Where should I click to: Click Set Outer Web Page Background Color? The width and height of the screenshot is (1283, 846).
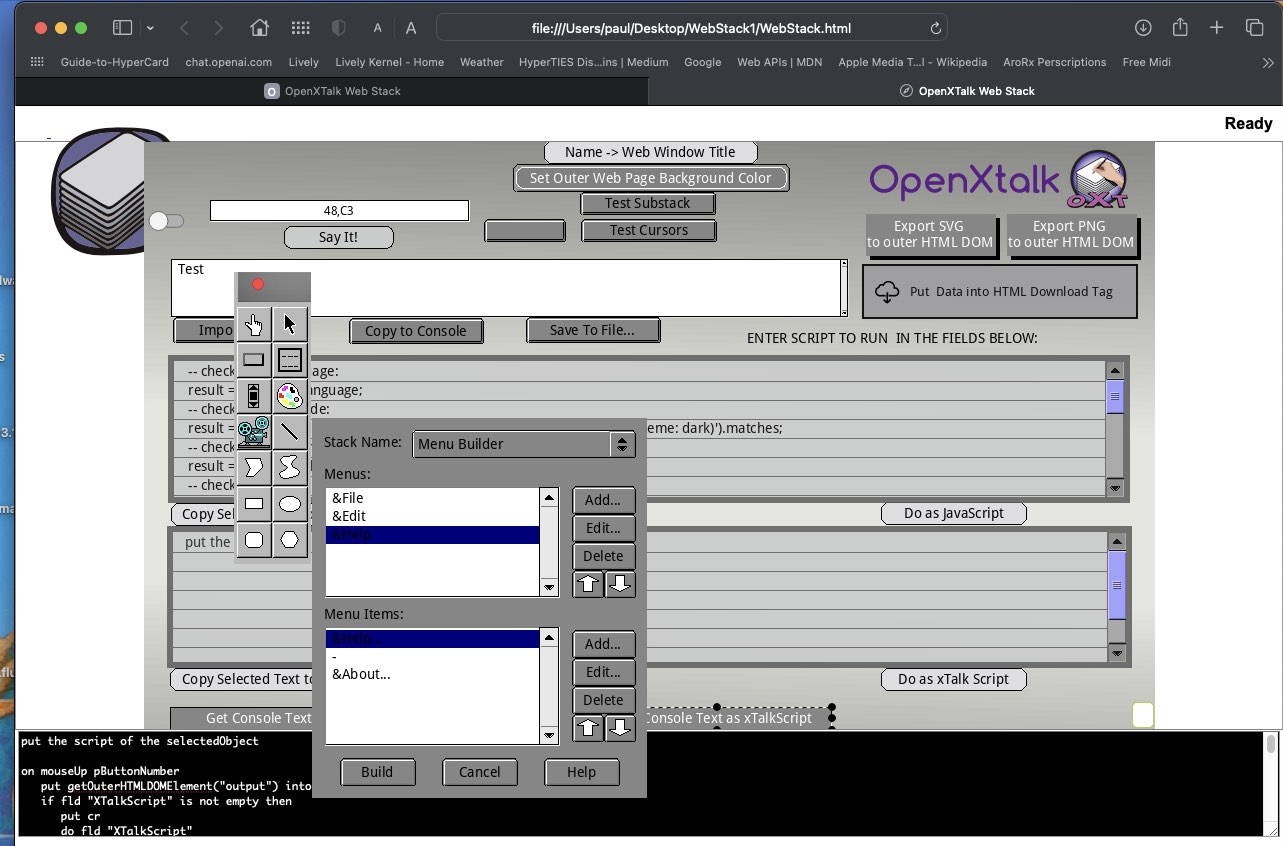pyautogui.click(x=651, y=178)
